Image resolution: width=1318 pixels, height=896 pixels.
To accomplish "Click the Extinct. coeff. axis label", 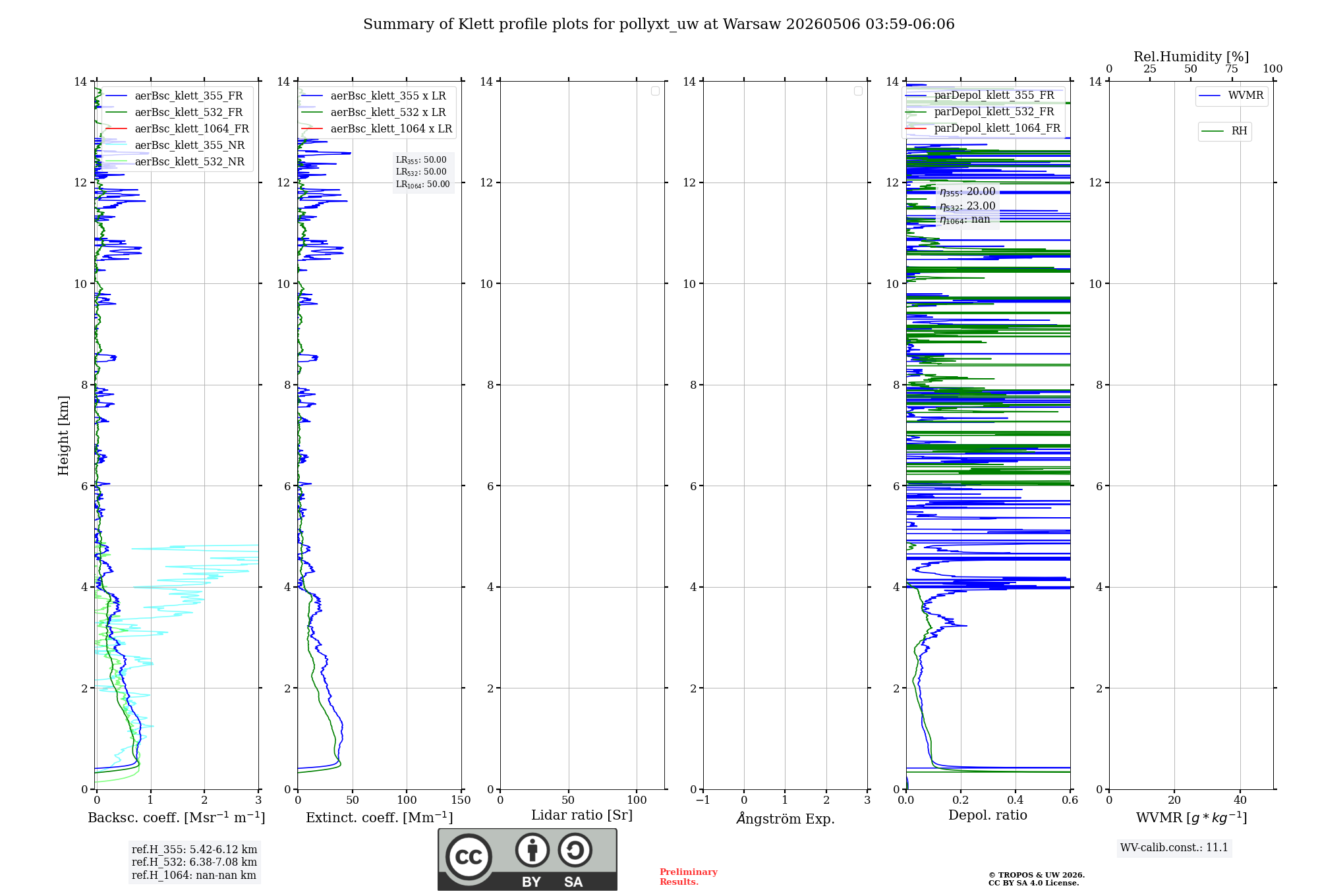I will pyautogui.click(x=380, y=818).
